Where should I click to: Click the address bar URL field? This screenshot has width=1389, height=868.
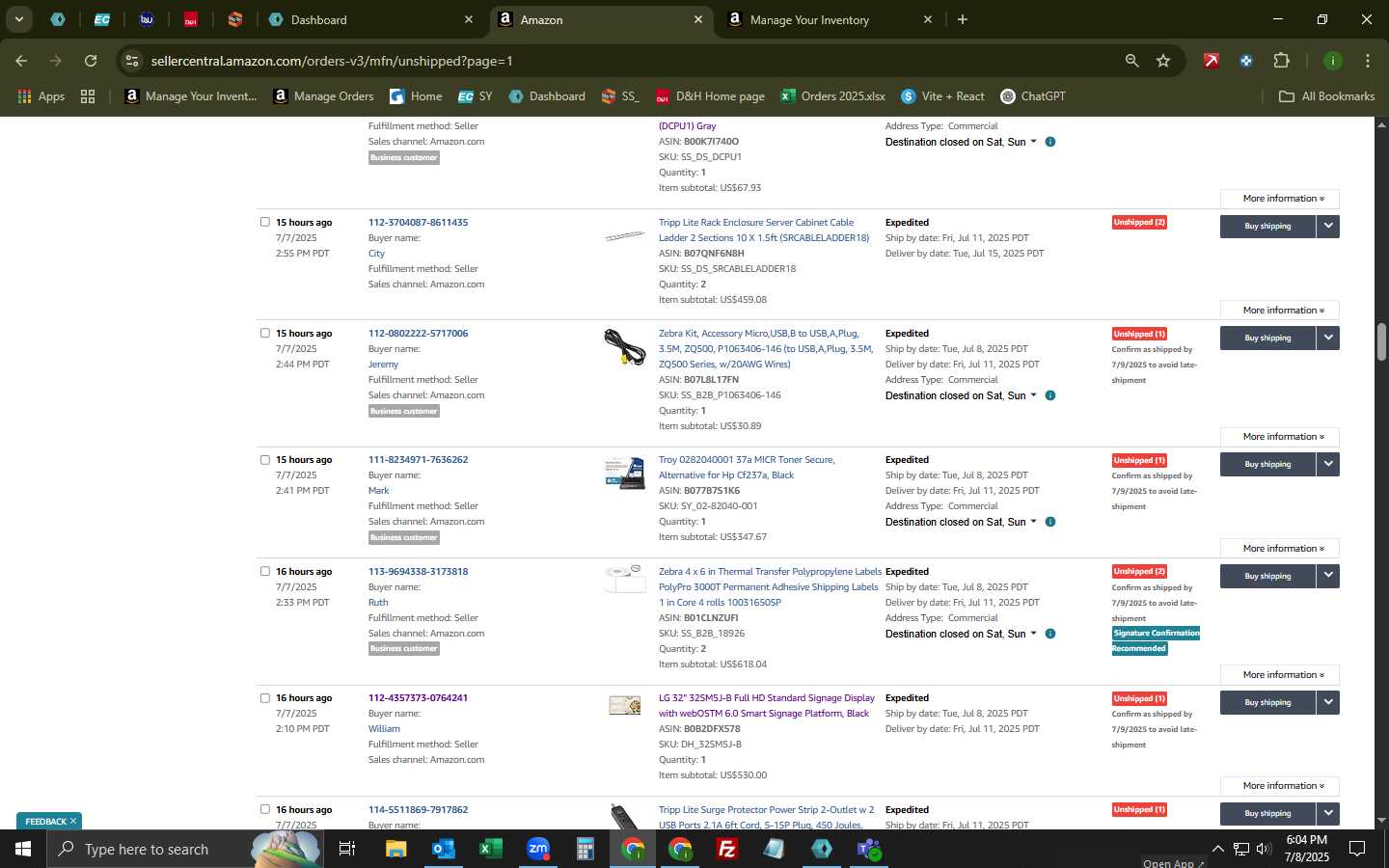click(x=627, y=61)
